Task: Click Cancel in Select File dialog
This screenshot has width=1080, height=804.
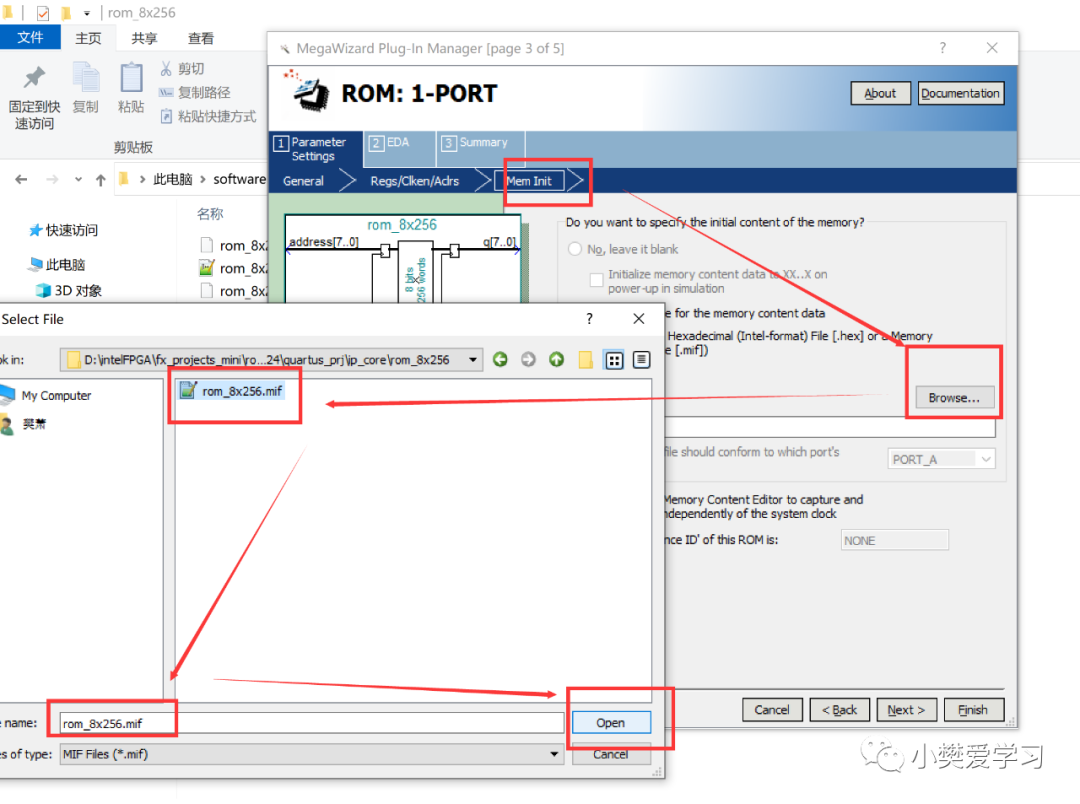Action: pyautogui.click(x=610, y=754)
